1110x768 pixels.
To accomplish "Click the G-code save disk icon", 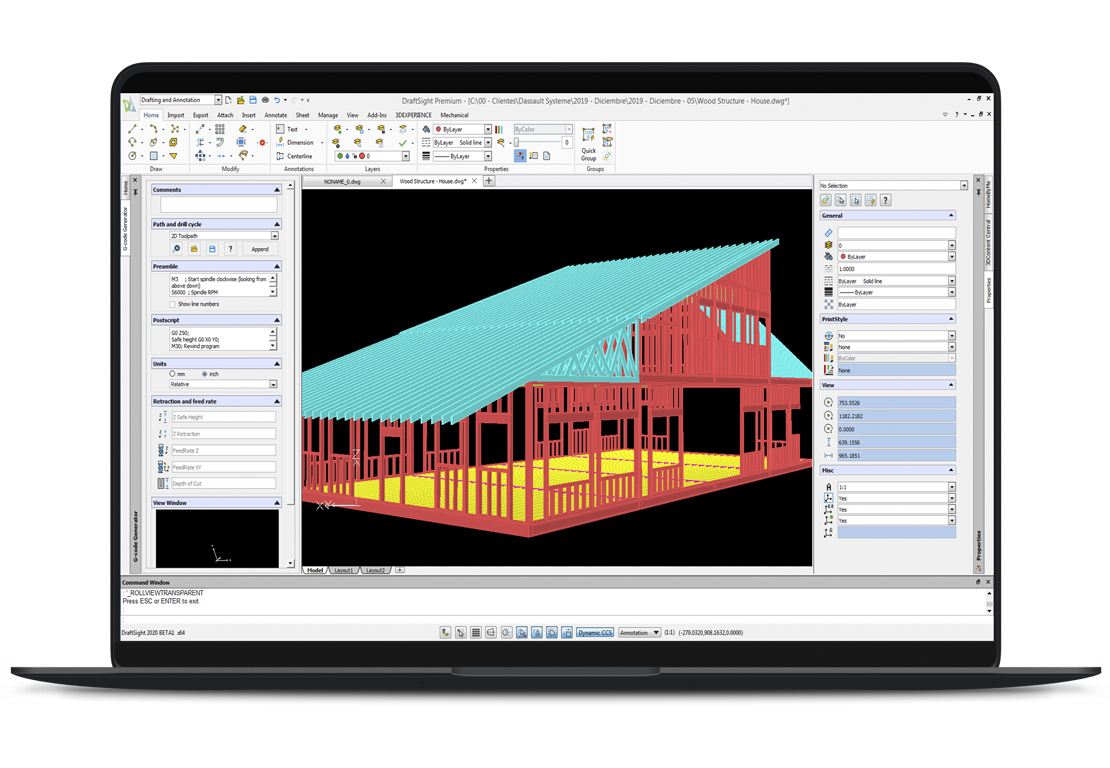I will click(212, 248).
